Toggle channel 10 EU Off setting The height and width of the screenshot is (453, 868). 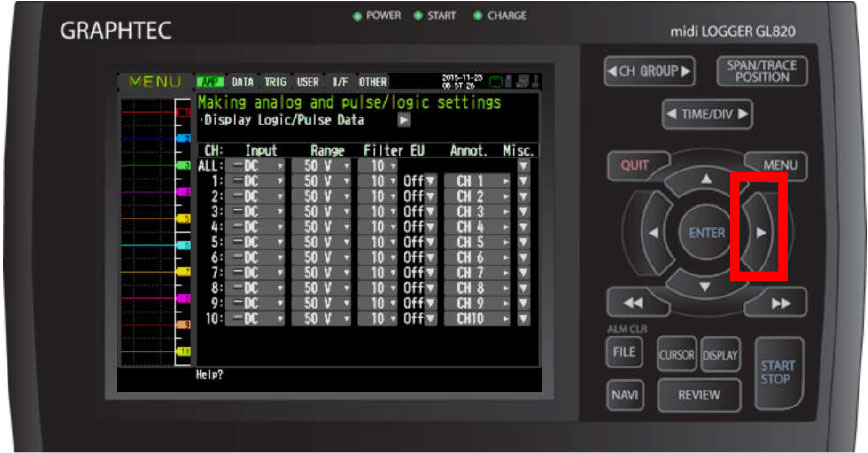(420, 318)
